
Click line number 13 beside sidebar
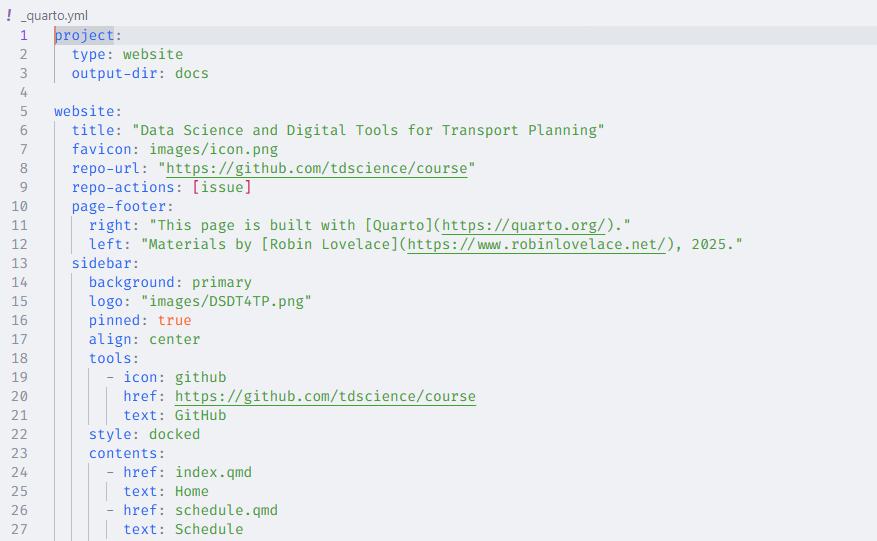[19, 263]
